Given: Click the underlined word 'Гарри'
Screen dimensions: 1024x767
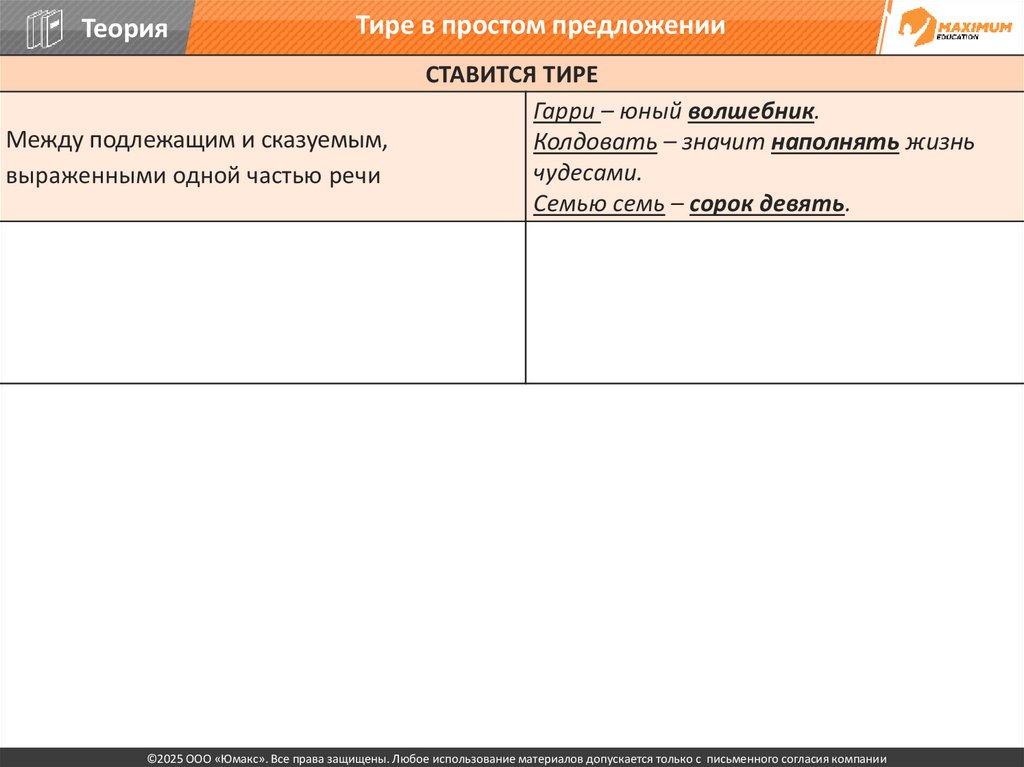Looking at the screenshot, I should click(x=564, y=112).
